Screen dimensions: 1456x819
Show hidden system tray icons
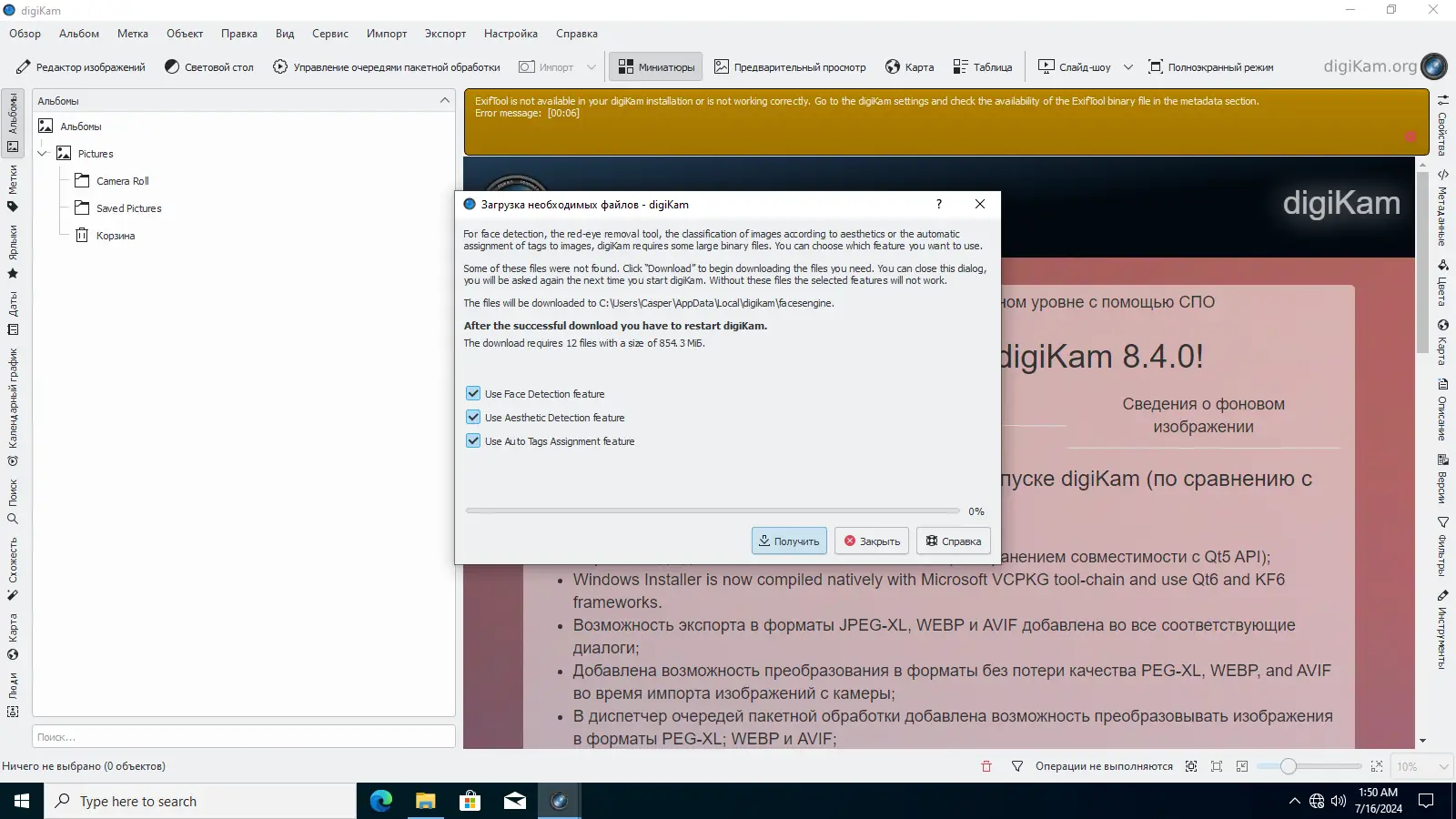(1294, 801)
